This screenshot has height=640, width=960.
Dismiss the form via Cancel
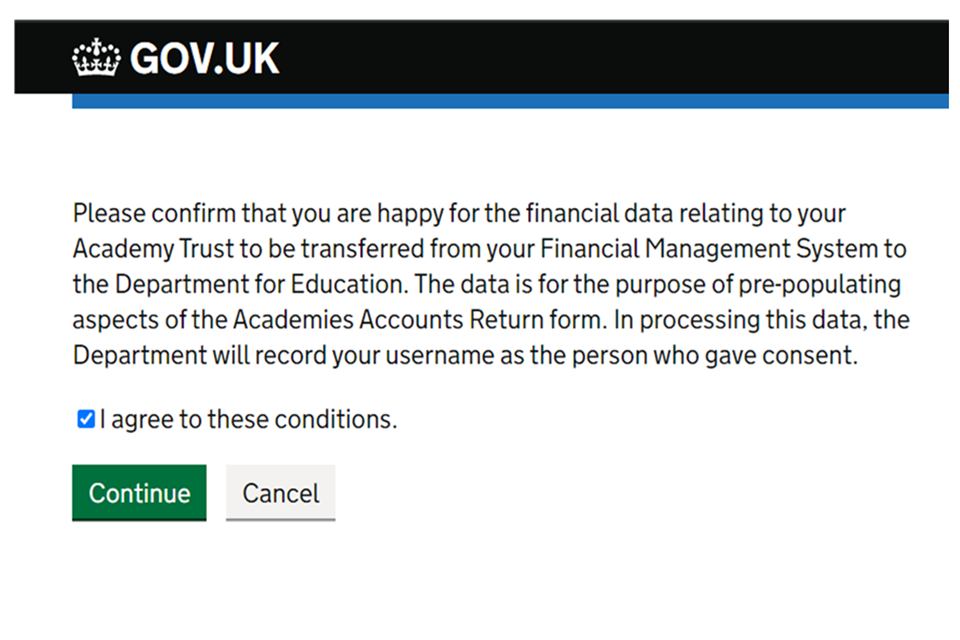[280, 492]
